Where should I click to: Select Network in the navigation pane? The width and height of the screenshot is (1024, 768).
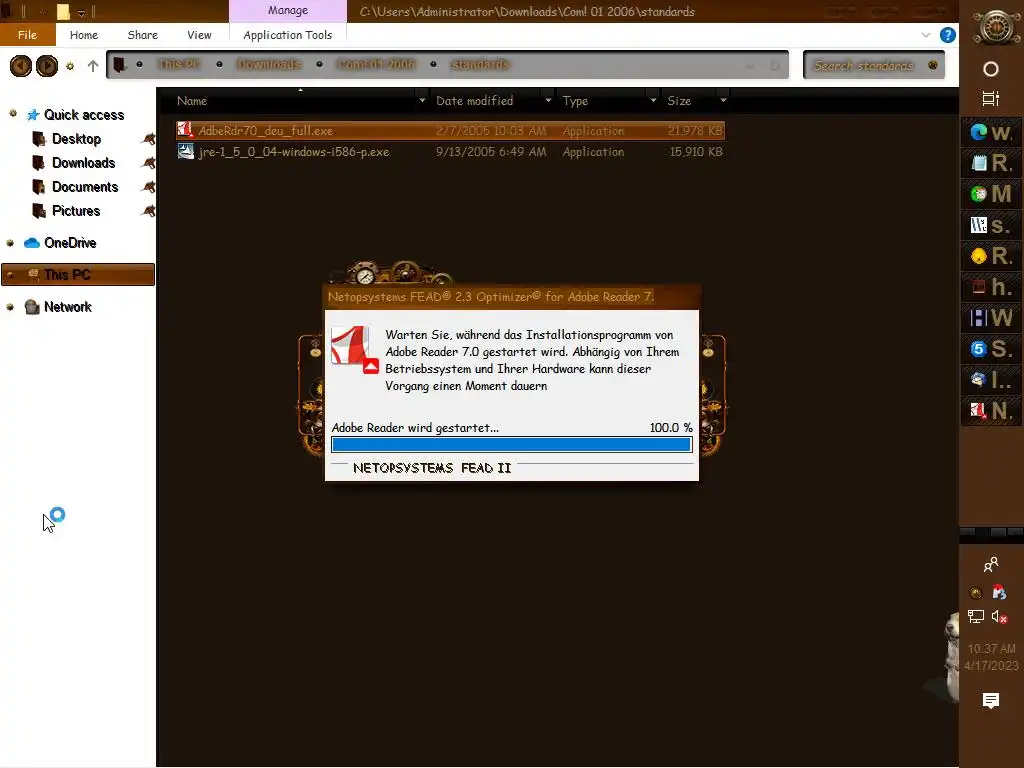click(67, 307)
